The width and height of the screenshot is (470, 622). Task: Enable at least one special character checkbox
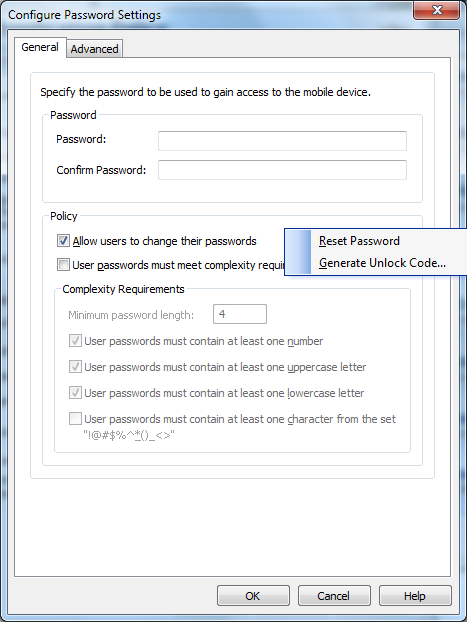[75, 419]
